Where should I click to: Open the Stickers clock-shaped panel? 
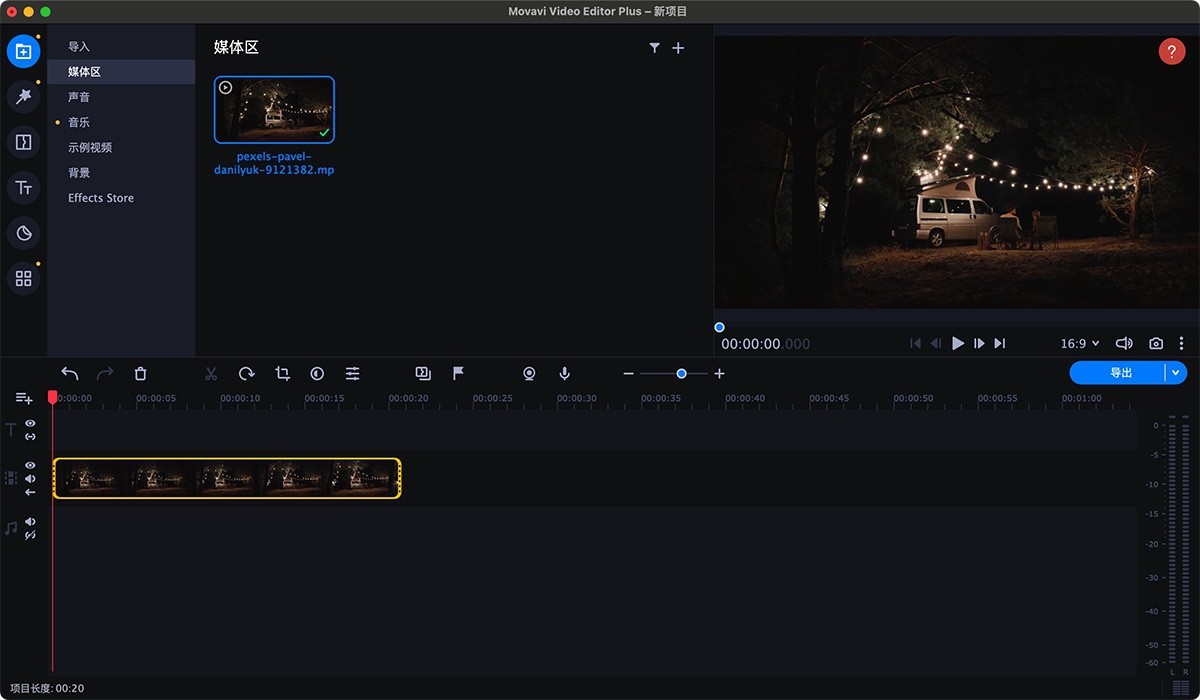coord(23,233)
